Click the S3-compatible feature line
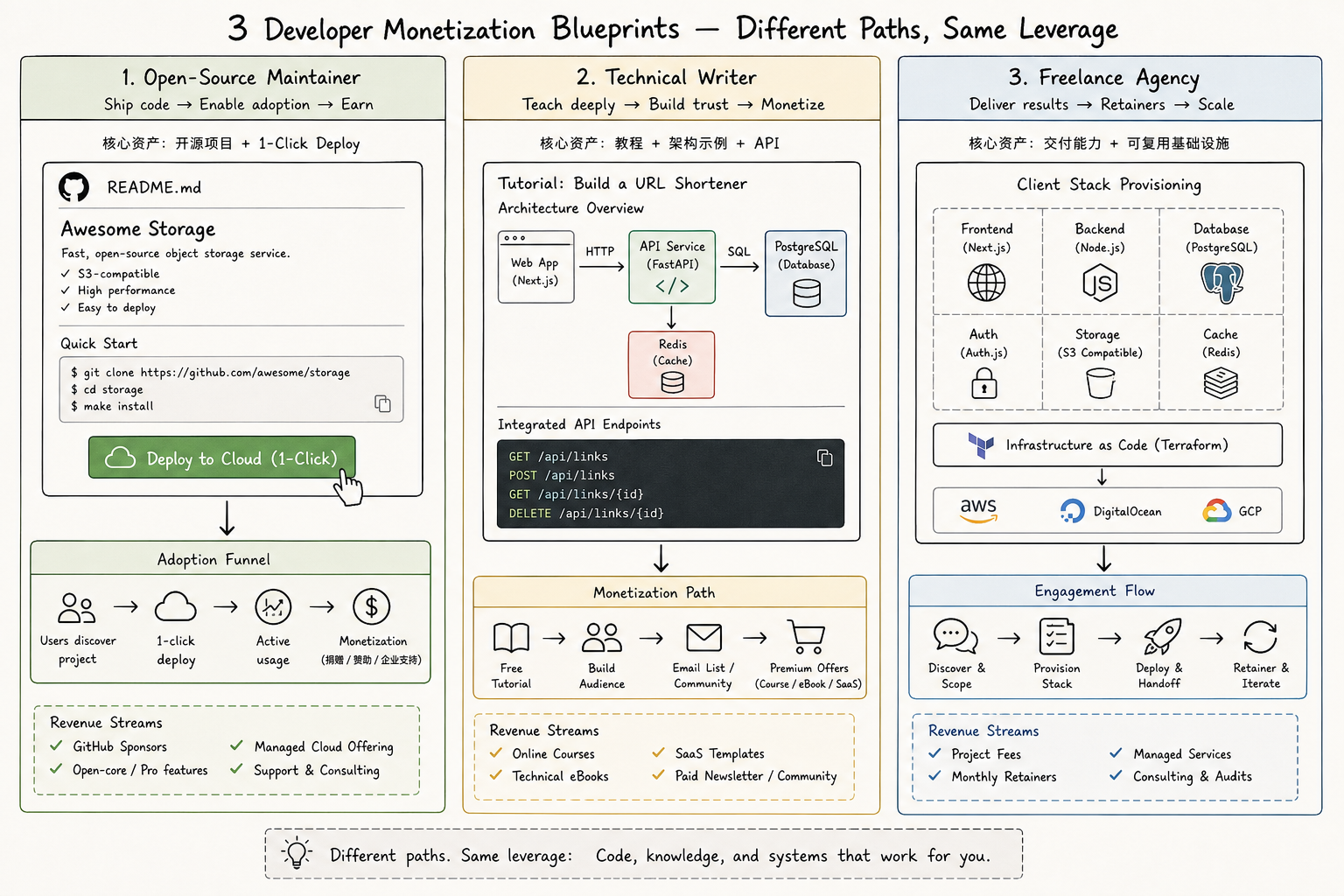The width and height of the screenshot is (1344, 896). tap(110, 274)
